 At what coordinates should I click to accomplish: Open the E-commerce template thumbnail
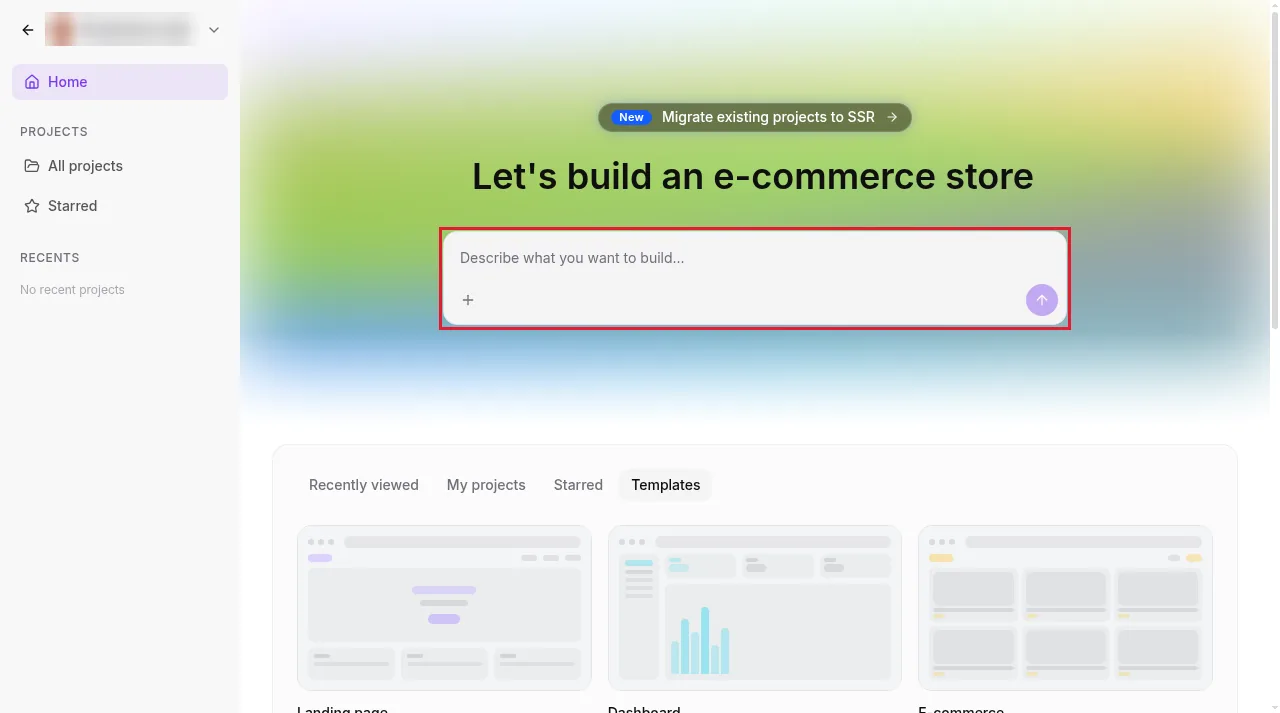(1065, 608)
